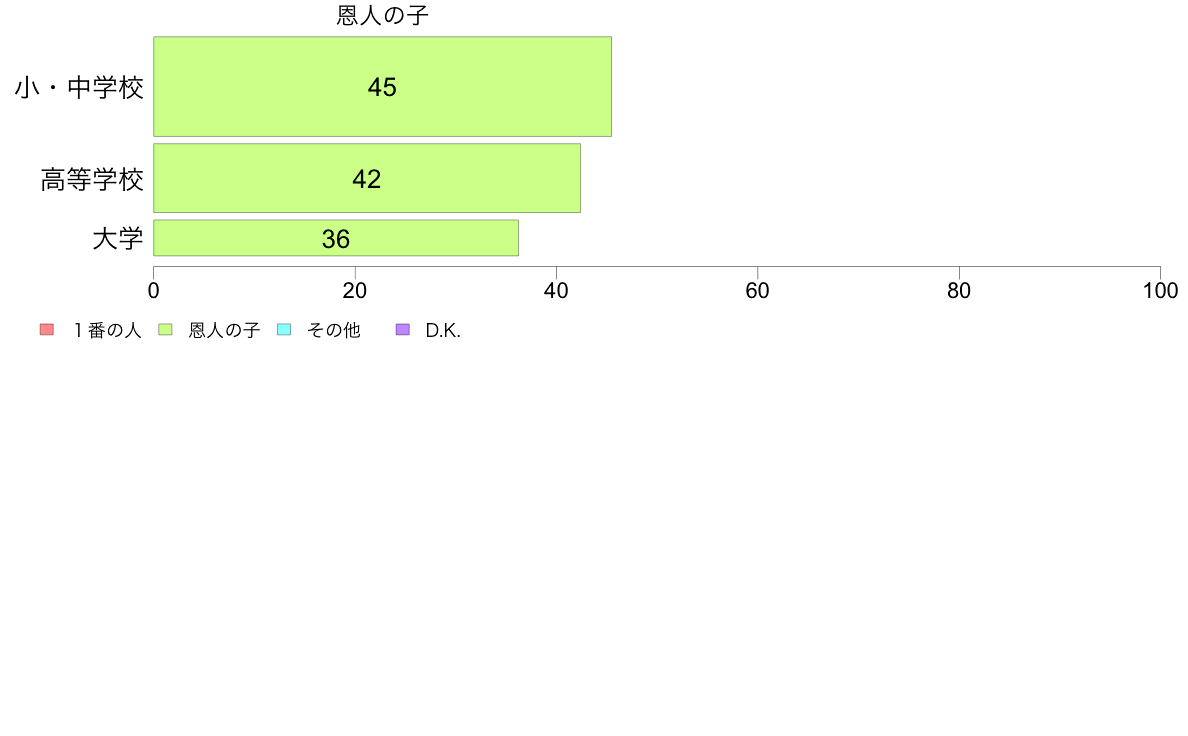Click the 恩人の子 legend text
Image resolution: width=1188 pixels, height=736 pixels.
coord(224,330)
